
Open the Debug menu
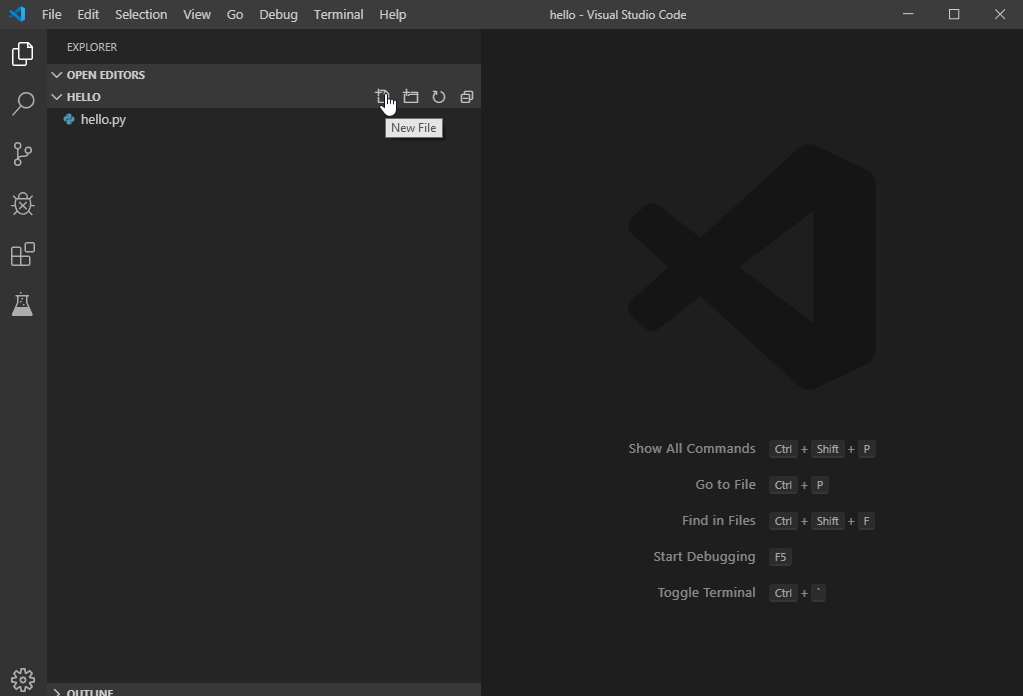click(278, 15)
